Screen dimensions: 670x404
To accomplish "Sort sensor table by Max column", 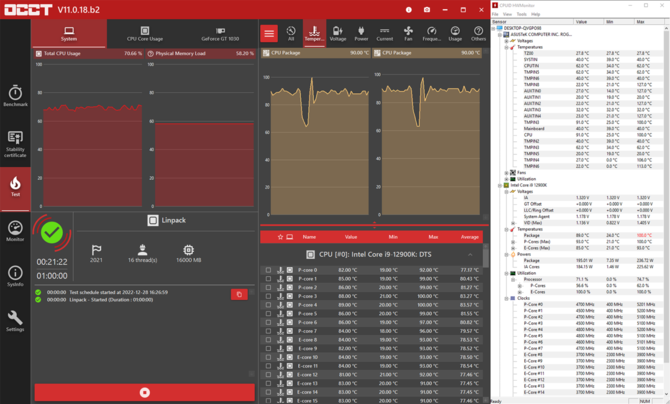I will tap(433, 237).
